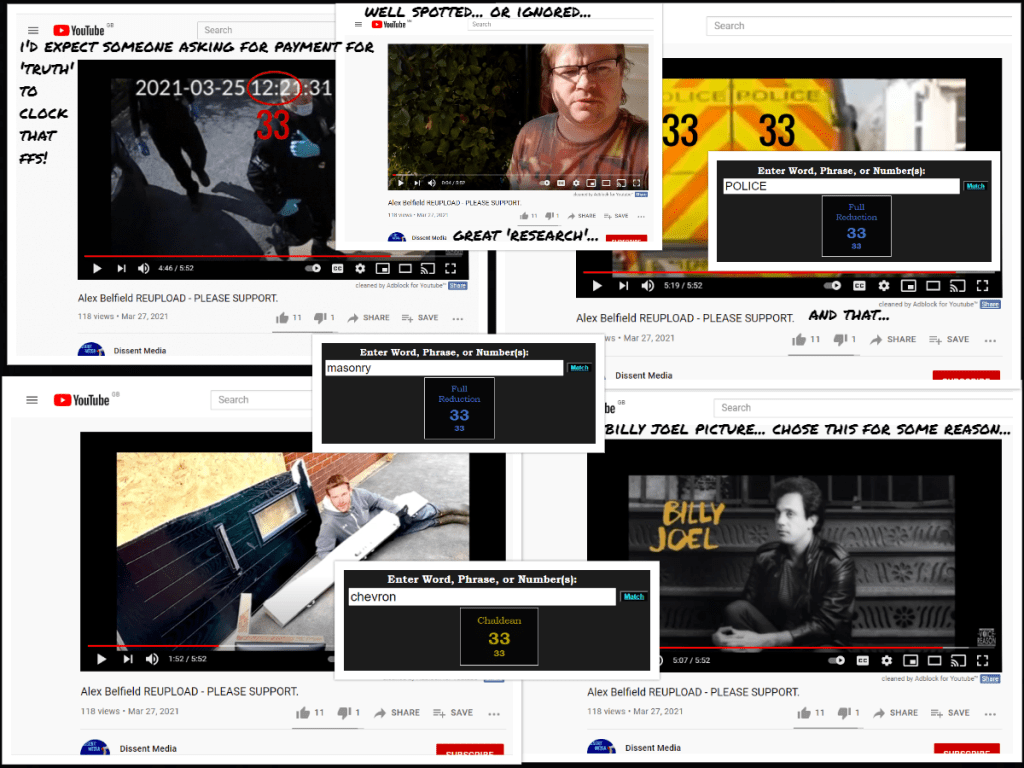Mute the volume in the 1:52 video

tap(152, 659)
